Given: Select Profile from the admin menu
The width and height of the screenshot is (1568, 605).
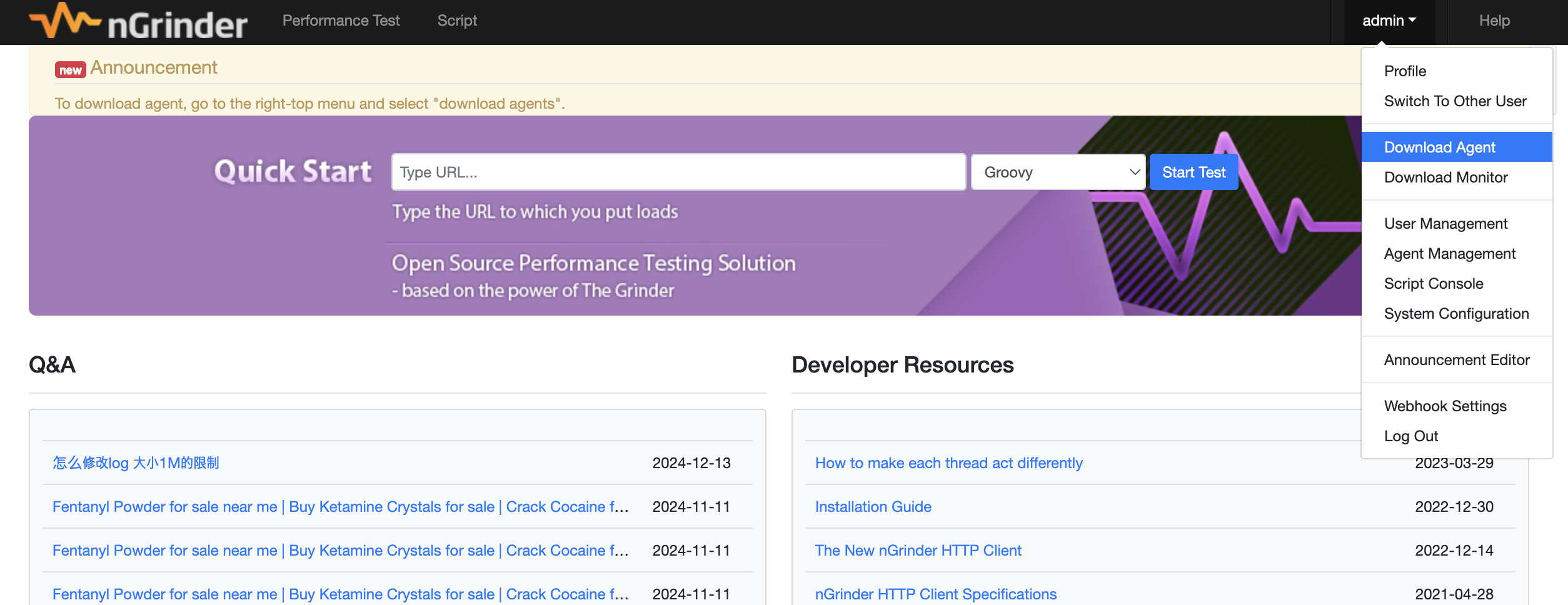Looking at the screenshot, I should (1457, 71).
